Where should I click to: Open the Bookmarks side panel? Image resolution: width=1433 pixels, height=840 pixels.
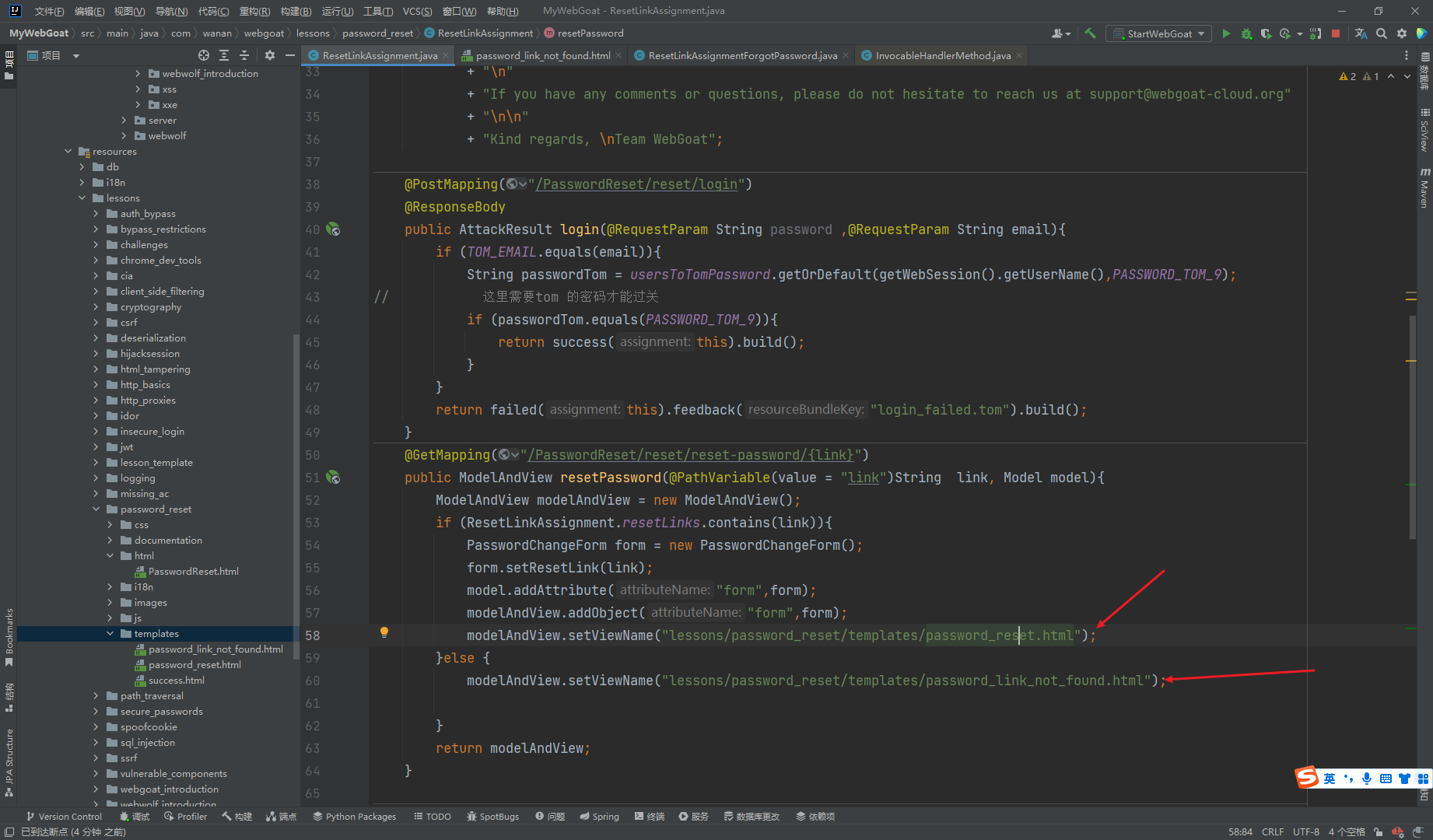[x=9, y=638]
